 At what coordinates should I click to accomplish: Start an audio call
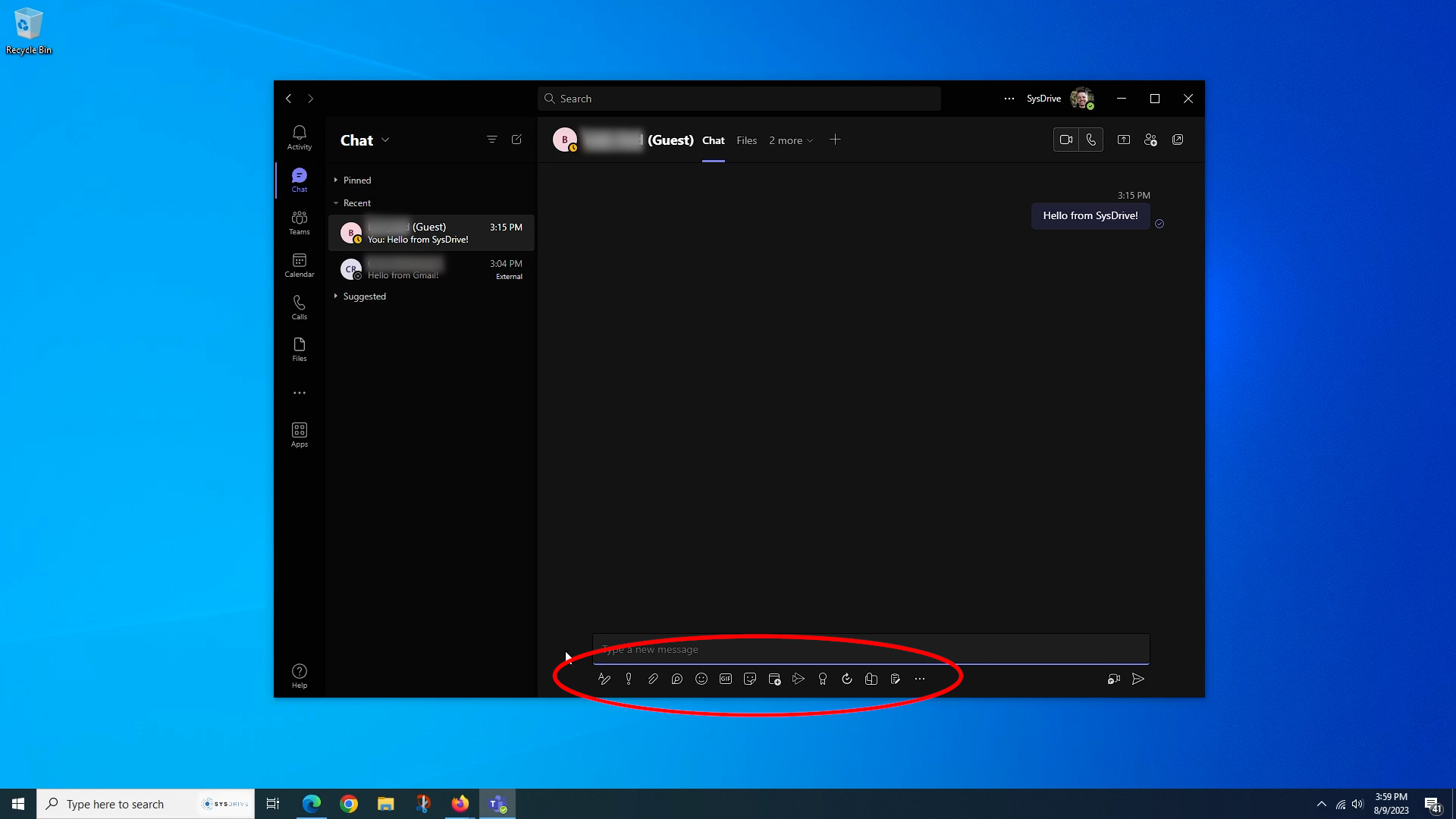1090,140
